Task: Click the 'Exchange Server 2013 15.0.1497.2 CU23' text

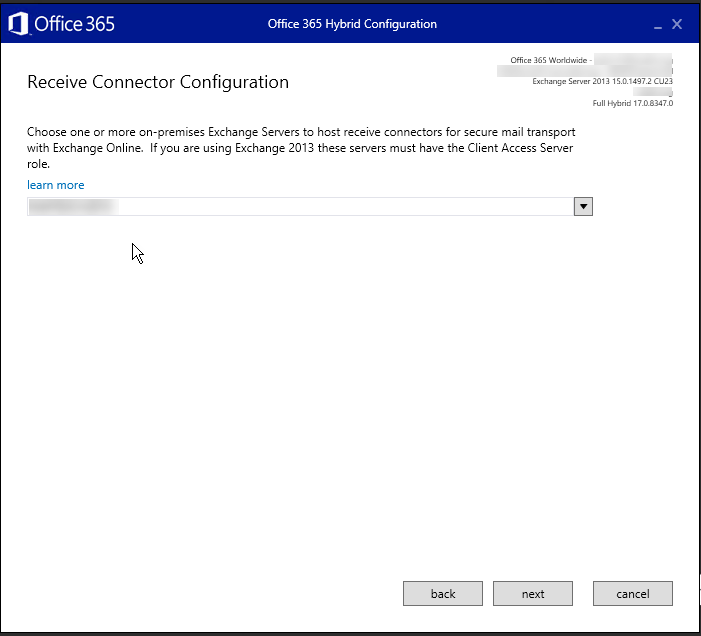Action: (x=602, y=81)
